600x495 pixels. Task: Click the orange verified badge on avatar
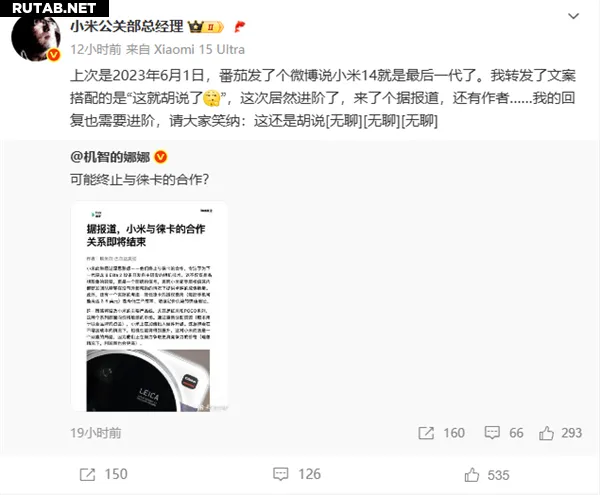(x=54, y=55)
